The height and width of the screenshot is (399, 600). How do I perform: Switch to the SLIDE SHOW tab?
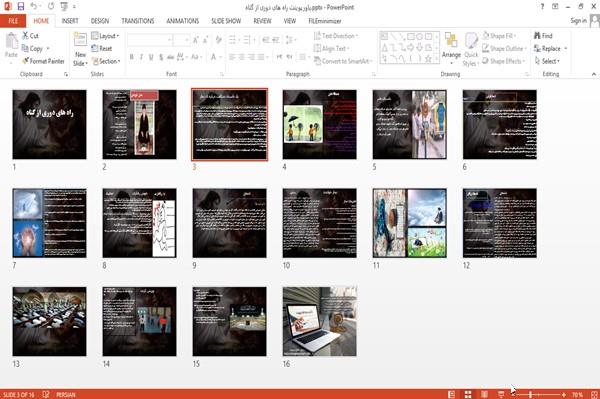[x=226, y=21]
